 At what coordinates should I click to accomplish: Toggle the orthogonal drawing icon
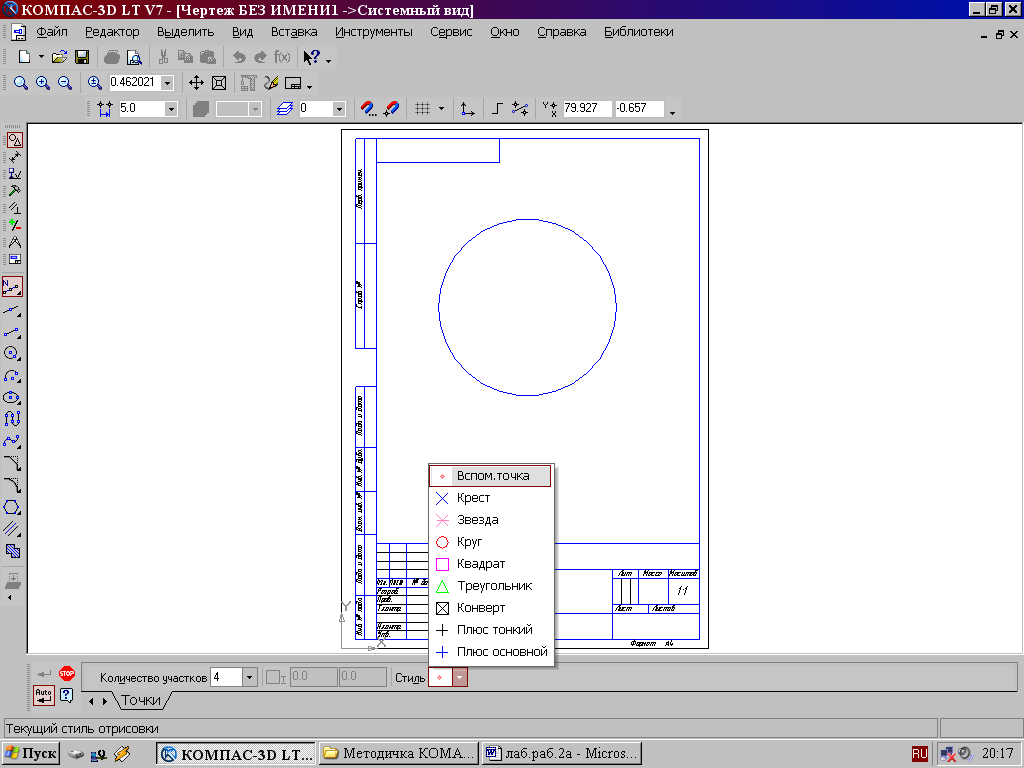[497, 108]
